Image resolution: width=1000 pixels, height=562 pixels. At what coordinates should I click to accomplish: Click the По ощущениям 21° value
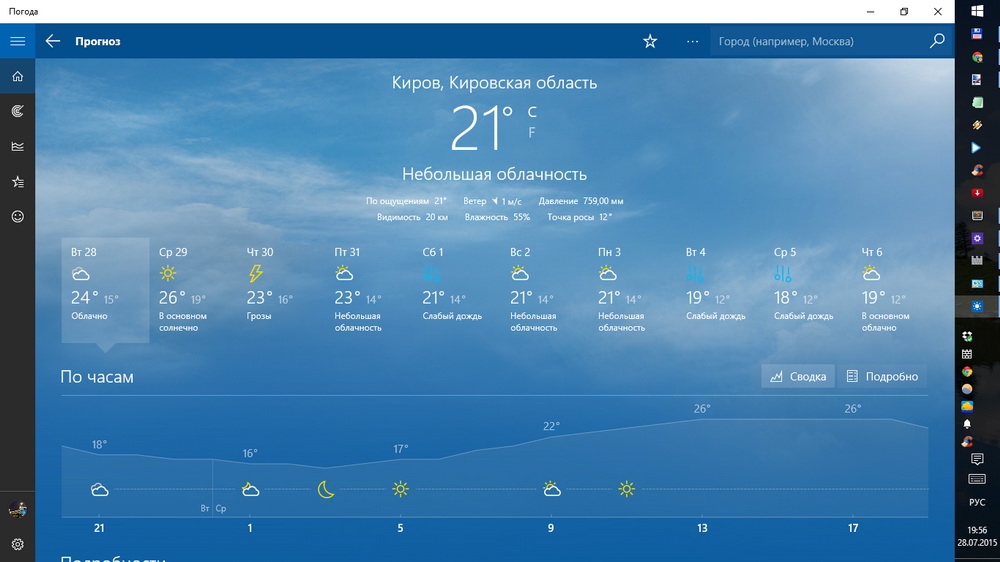click(406, 201)
